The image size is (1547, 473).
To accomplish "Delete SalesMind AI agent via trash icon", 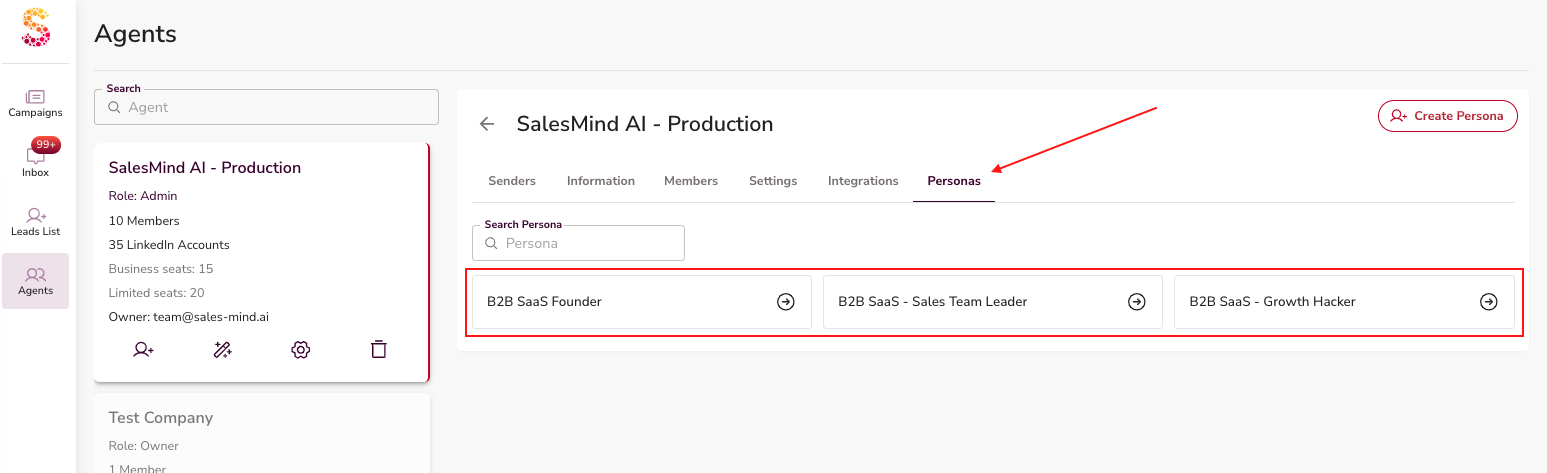I will [378, 350].
